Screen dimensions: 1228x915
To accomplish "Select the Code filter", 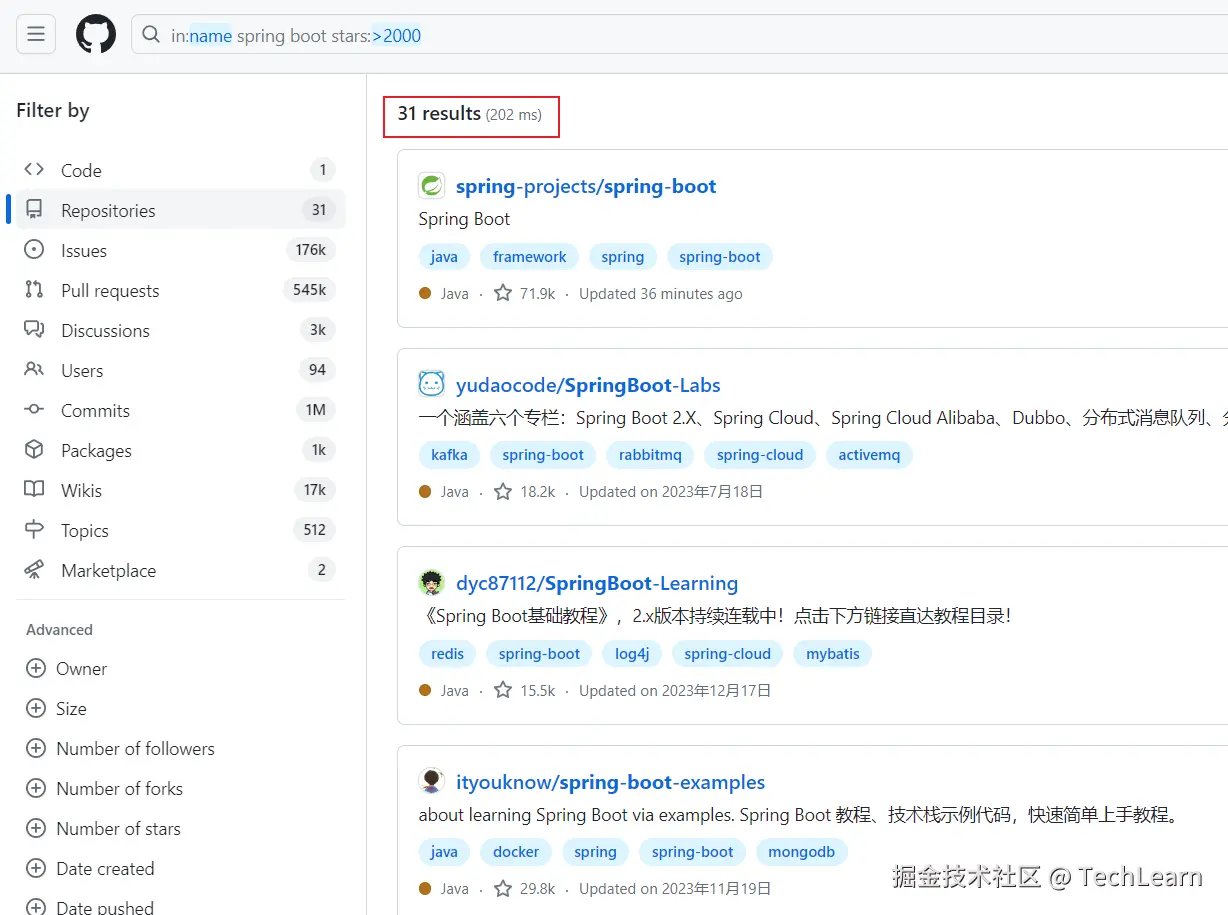I will point(180,170).
